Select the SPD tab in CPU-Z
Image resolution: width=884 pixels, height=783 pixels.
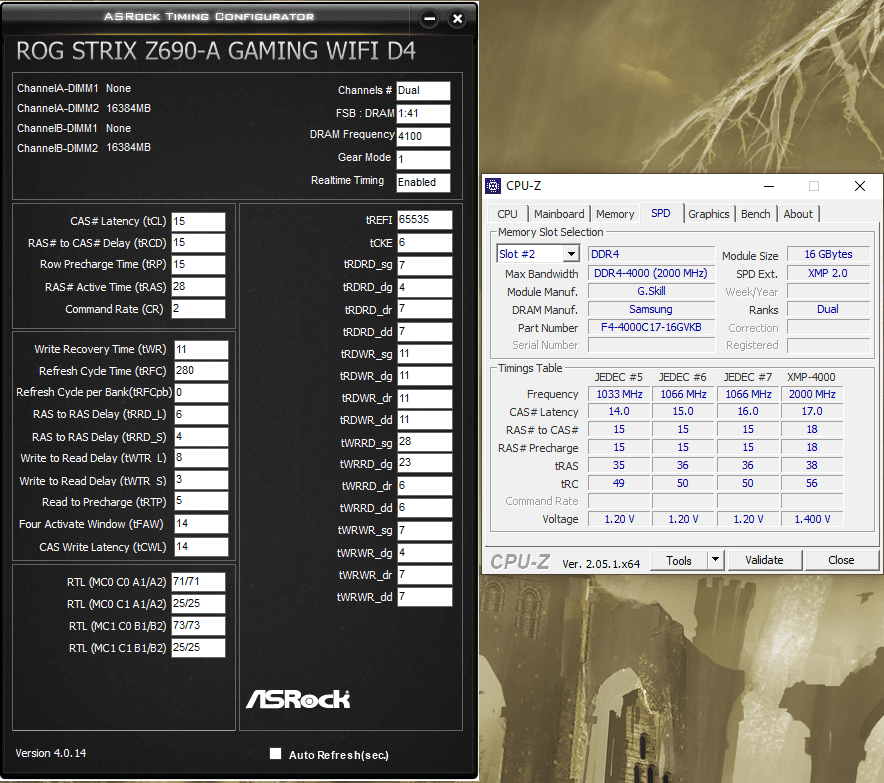[x=661, y=213]
